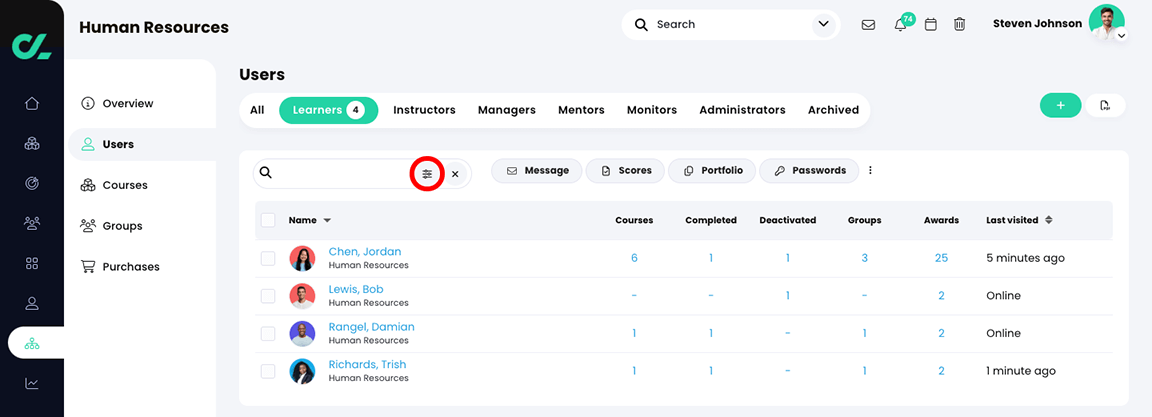1152x417 pixels.
Task: Clear the user search with X icon
Action: [455, 174]
